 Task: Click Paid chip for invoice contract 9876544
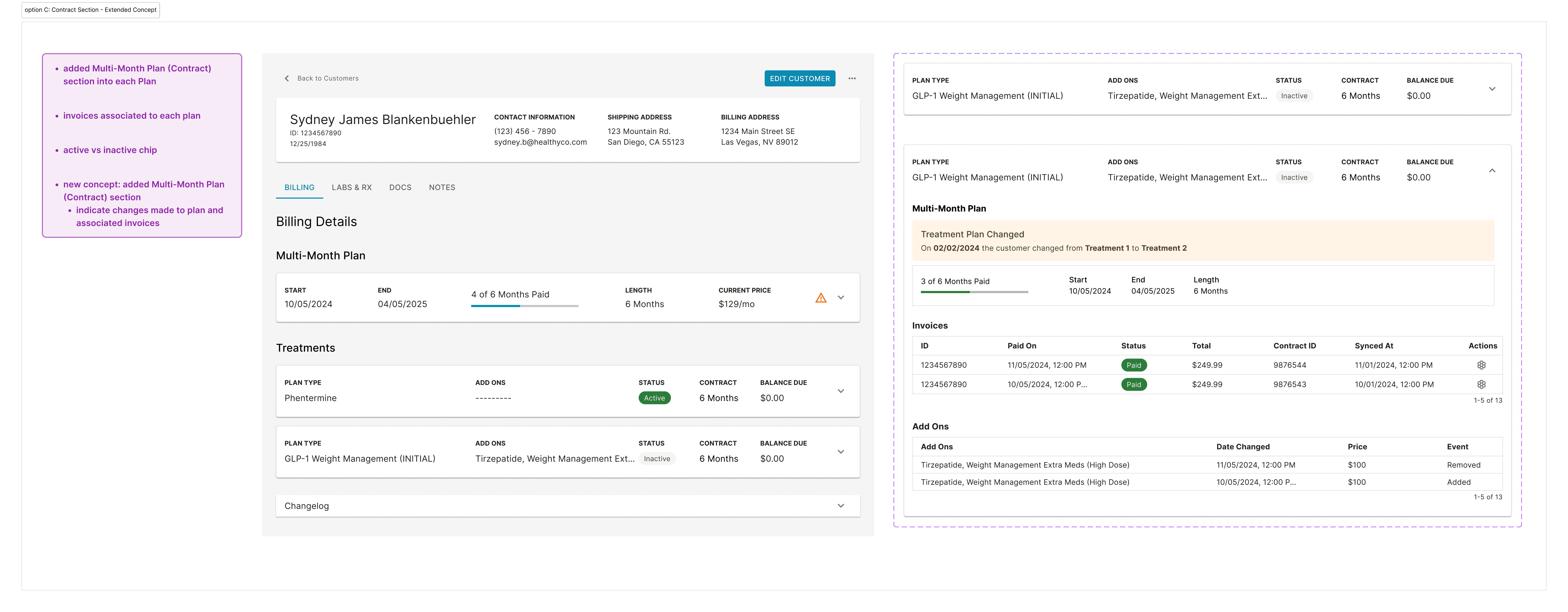coord(1134,365)
